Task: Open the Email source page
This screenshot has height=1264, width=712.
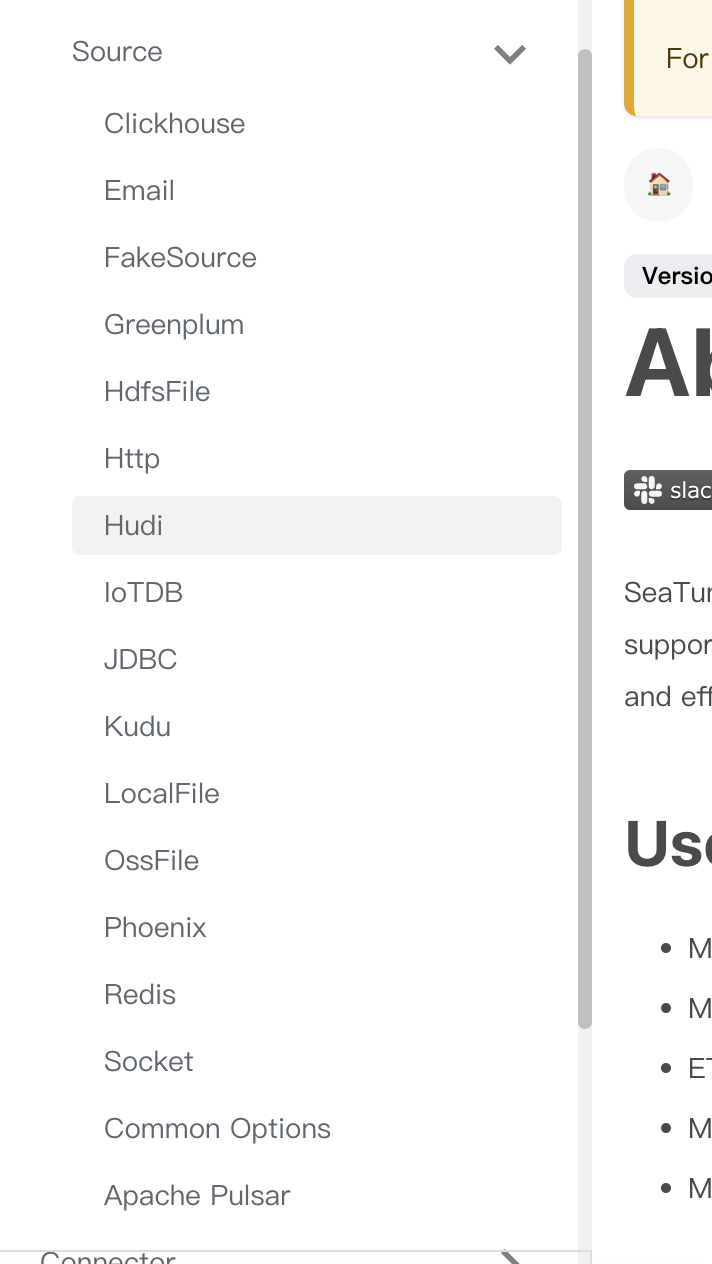Action: (x=139, y=190)
